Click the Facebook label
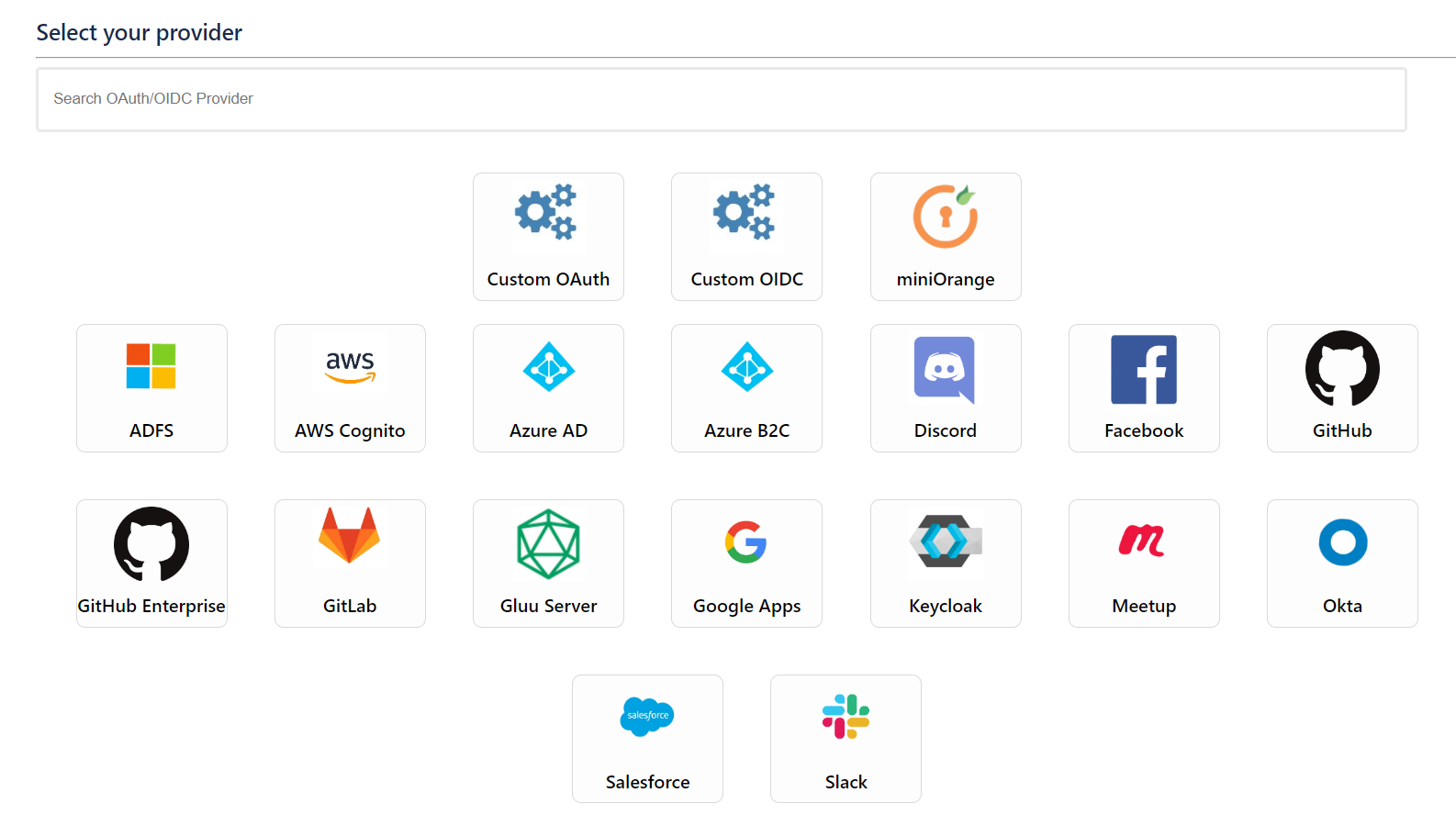 pyautogui.click(x=1144, y=430)
